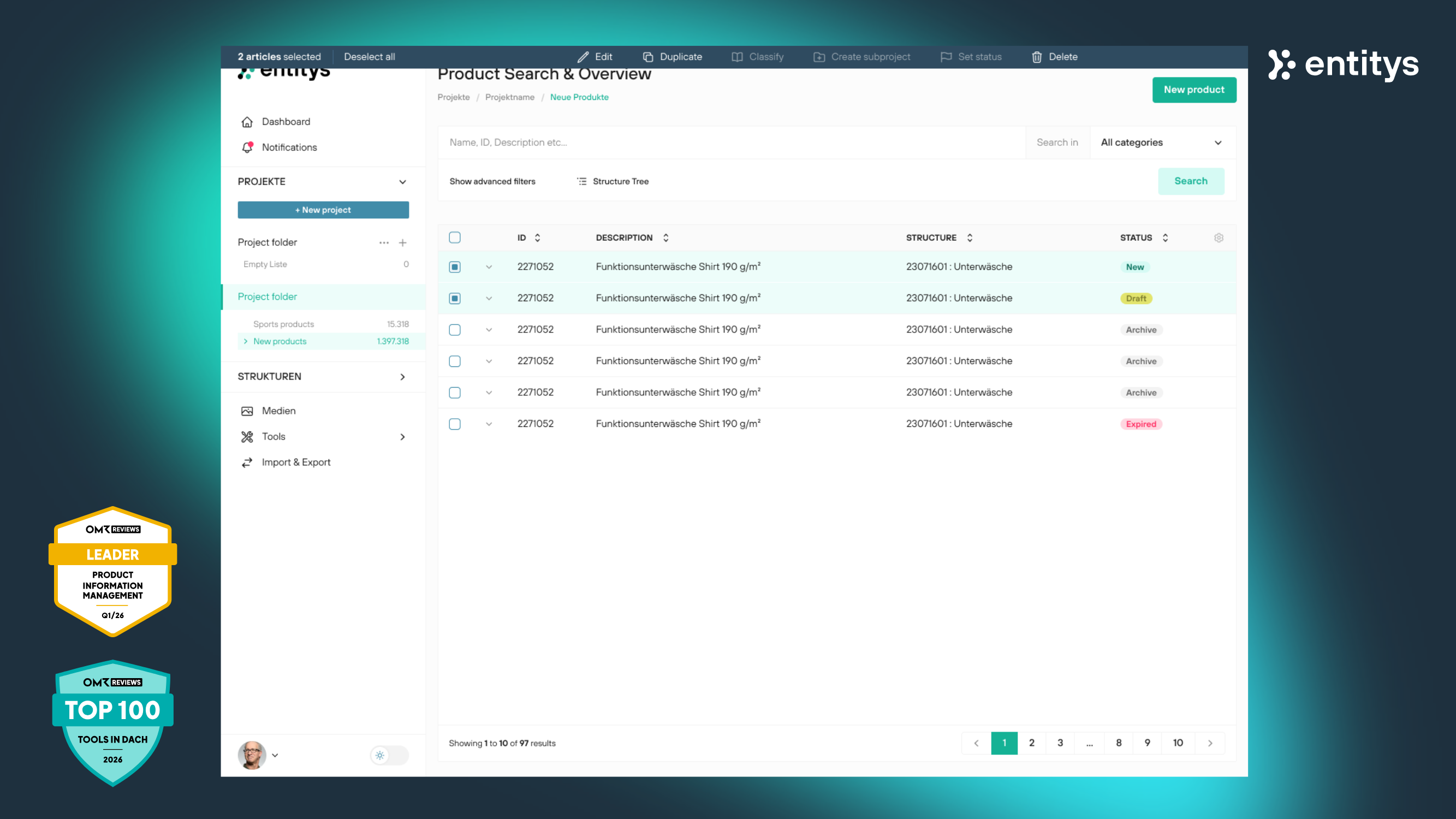Click Deselect all

(x=369, y=57)
